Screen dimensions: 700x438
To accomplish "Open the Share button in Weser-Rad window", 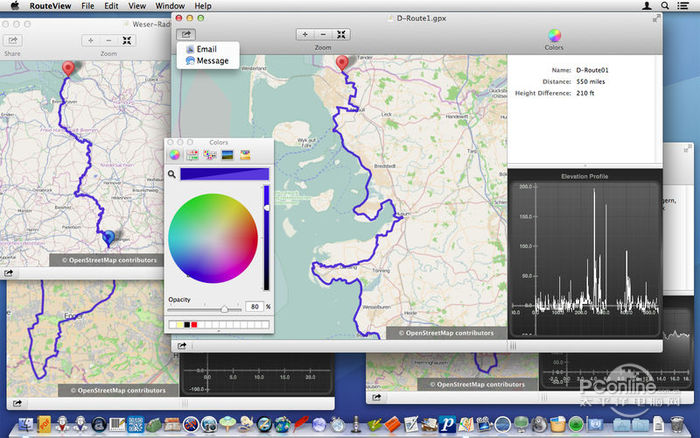I will [14, 40].
